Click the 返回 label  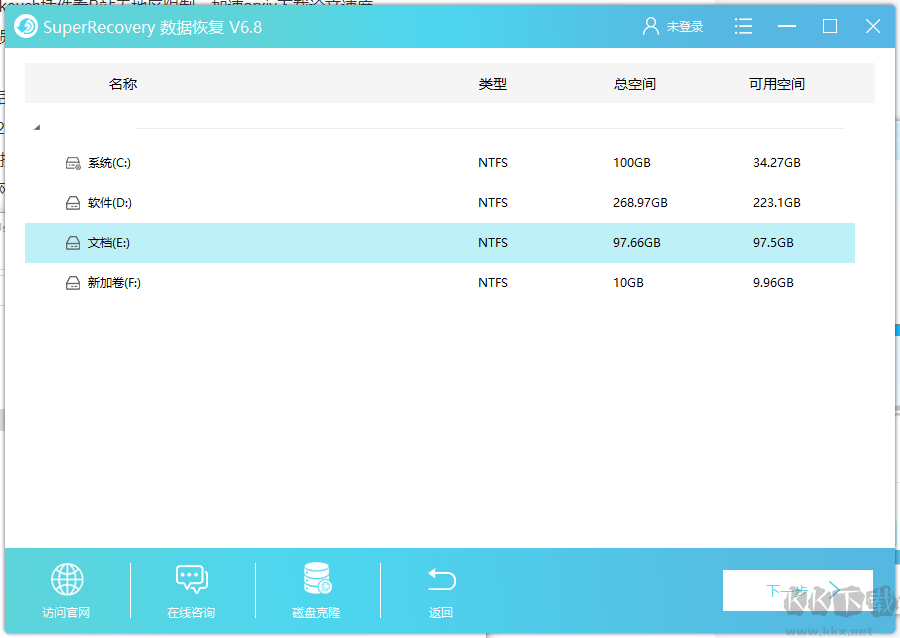coord(441,613)
